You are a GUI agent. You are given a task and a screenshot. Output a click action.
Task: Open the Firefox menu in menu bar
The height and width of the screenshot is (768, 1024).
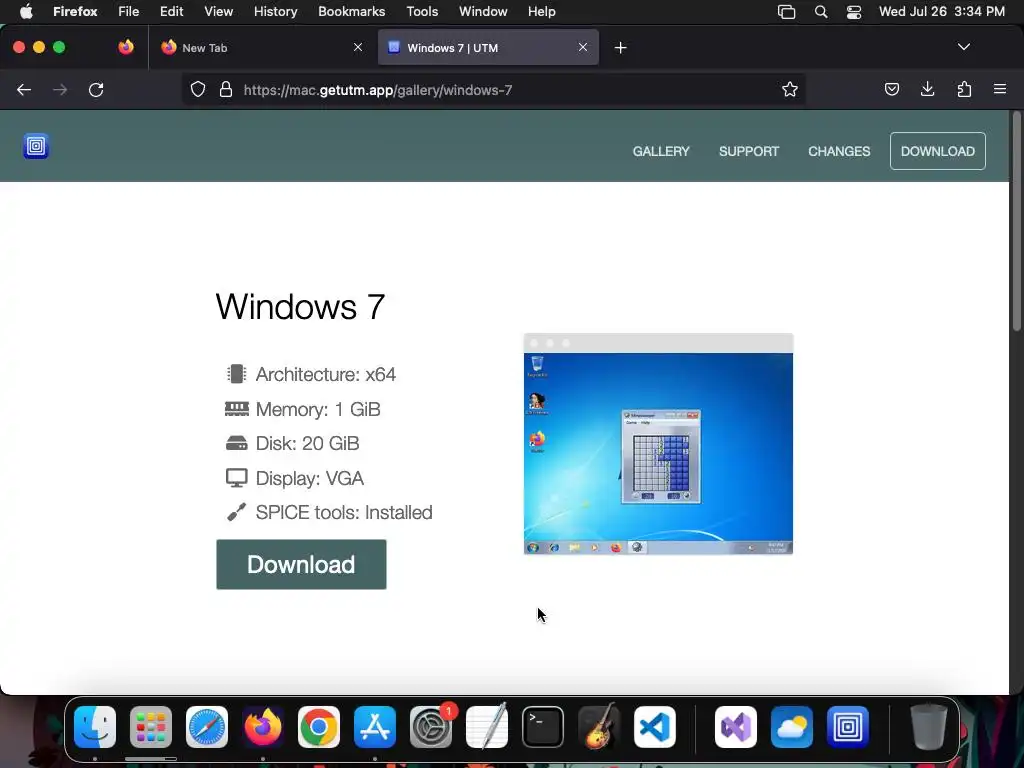coord(75,12)
